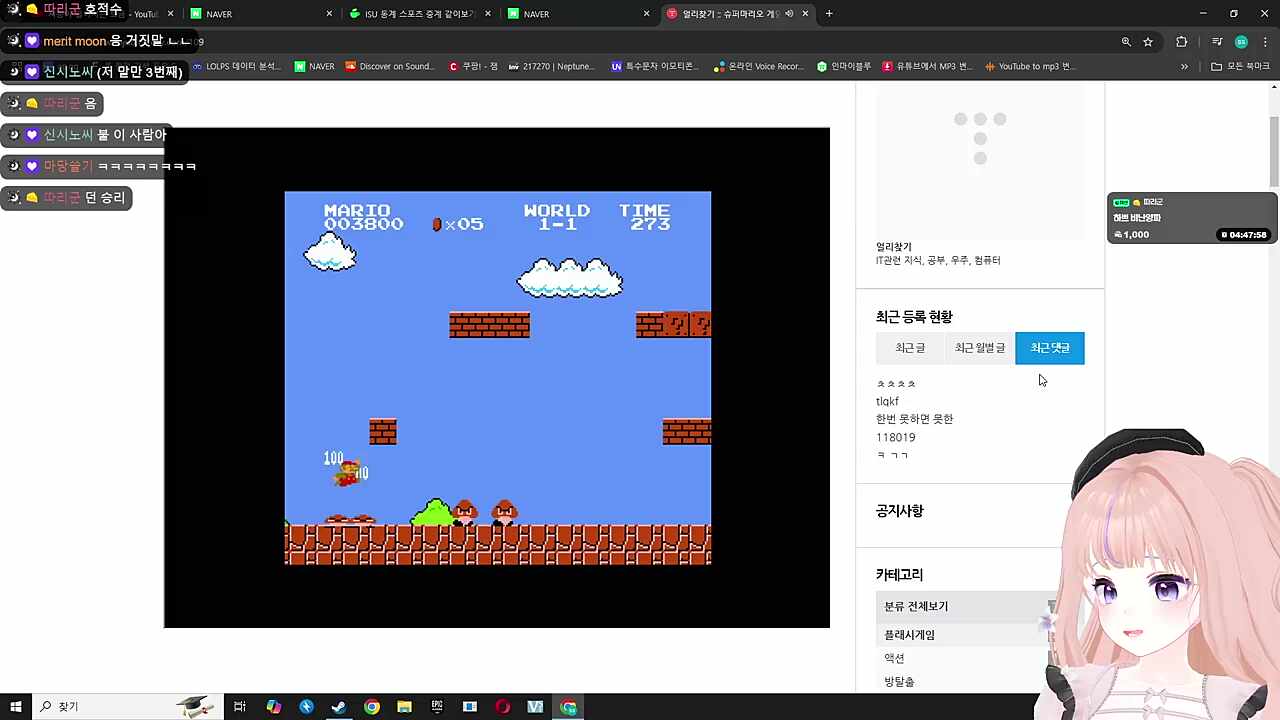
Task: Open the 217270 | Neptune bookmark
Action: click(x=552, y=66)
